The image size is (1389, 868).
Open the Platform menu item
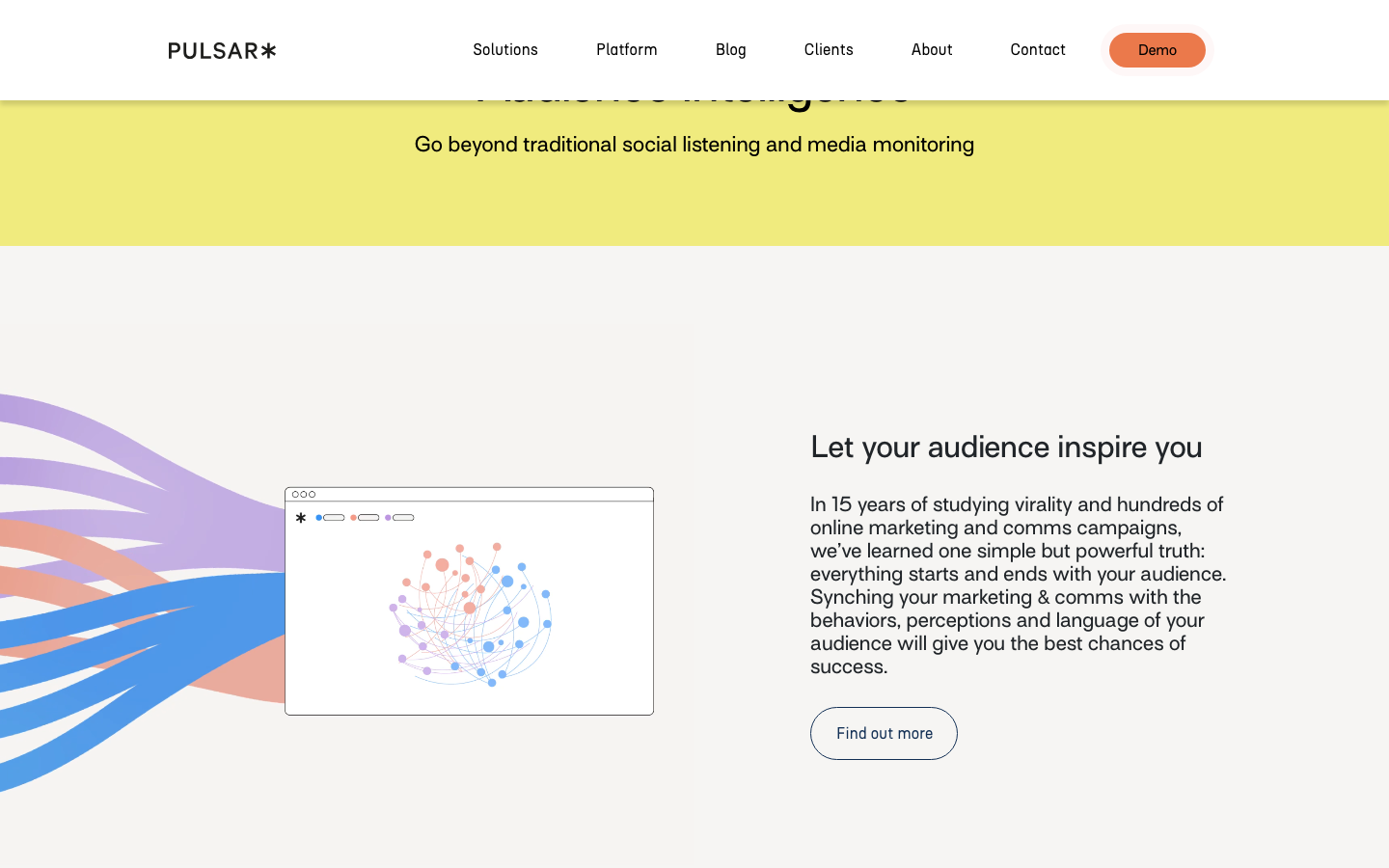coord(627,50)
